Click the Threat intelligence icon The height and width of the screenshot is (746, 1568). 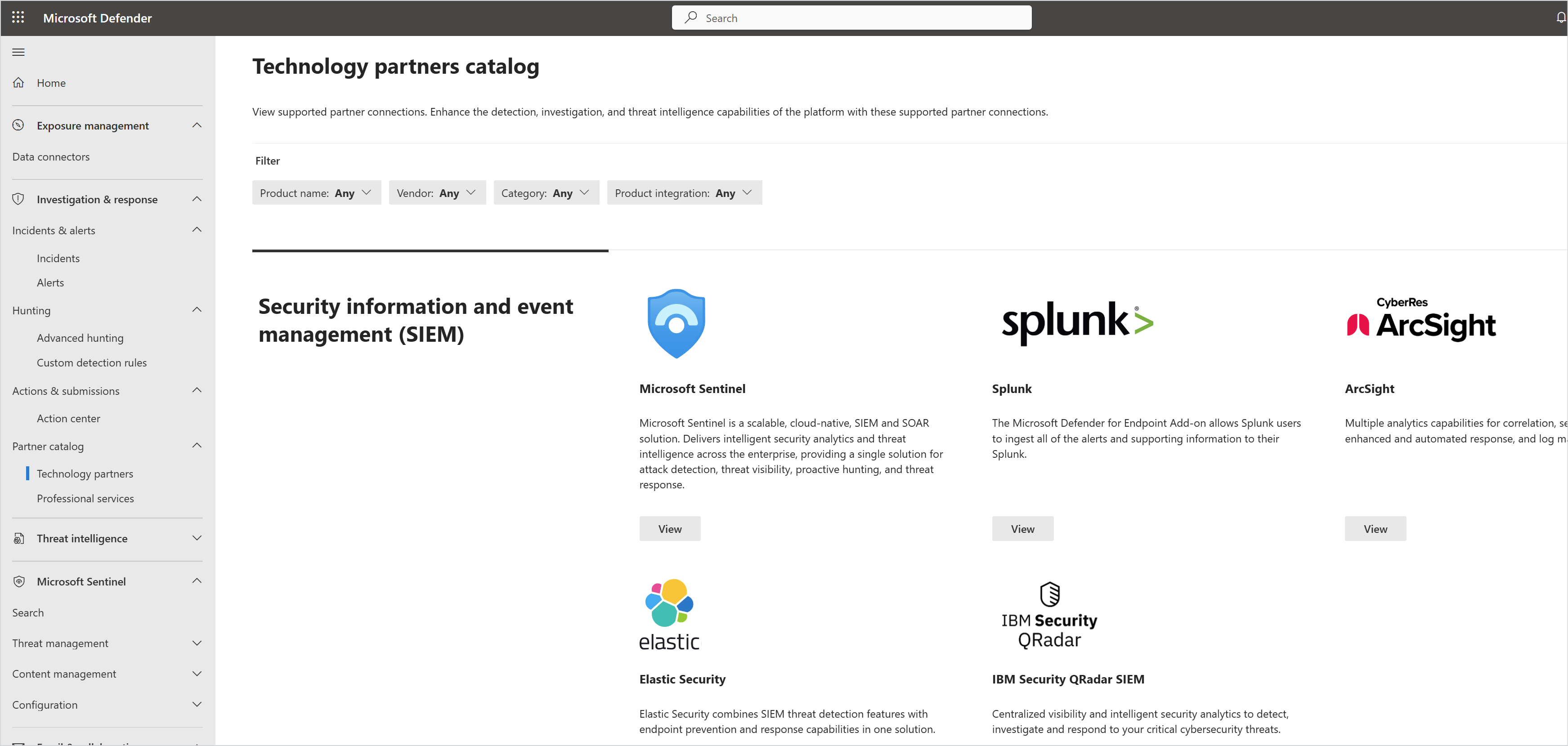[x=19, y=539]
